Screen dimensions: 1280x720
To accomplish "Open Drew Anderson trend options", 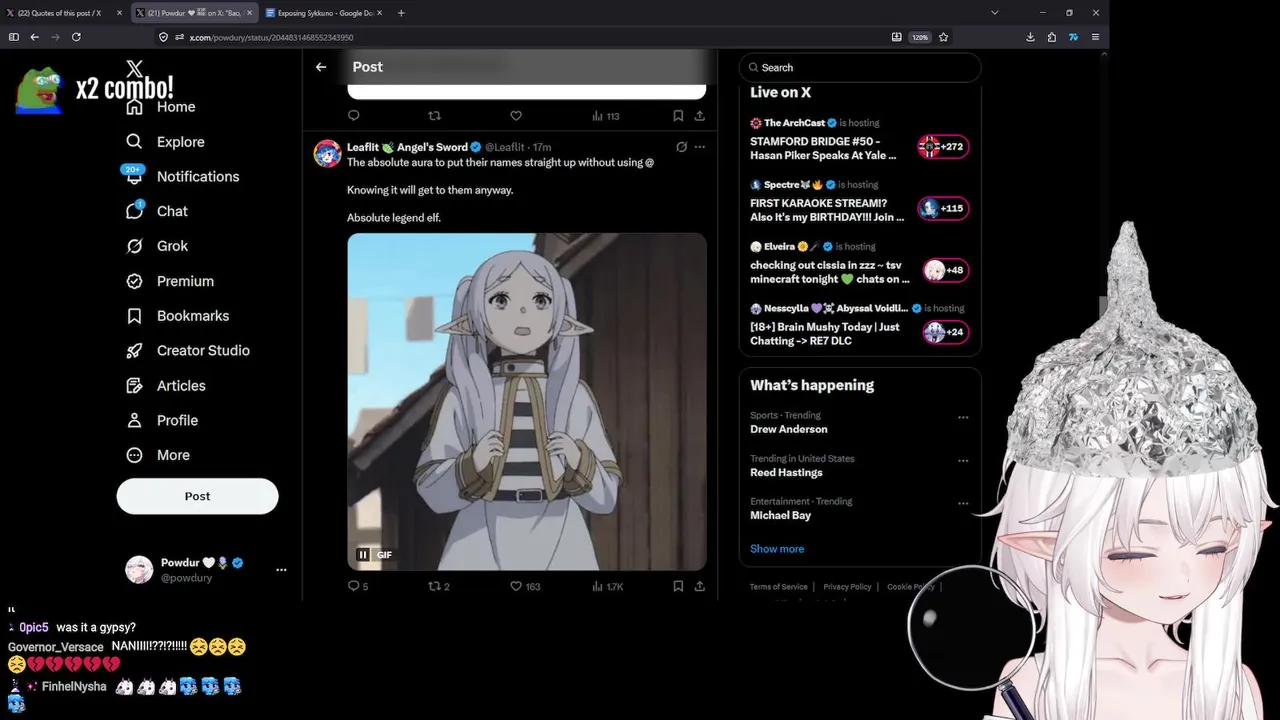I will [x=963, y=417].
